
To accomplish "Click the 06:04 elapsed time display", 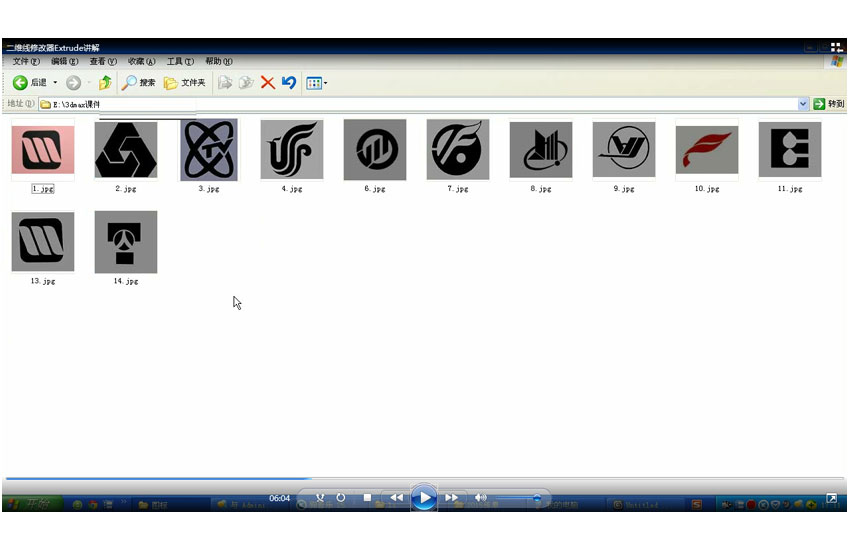I will pyautogui.click(x=279, y=498).
